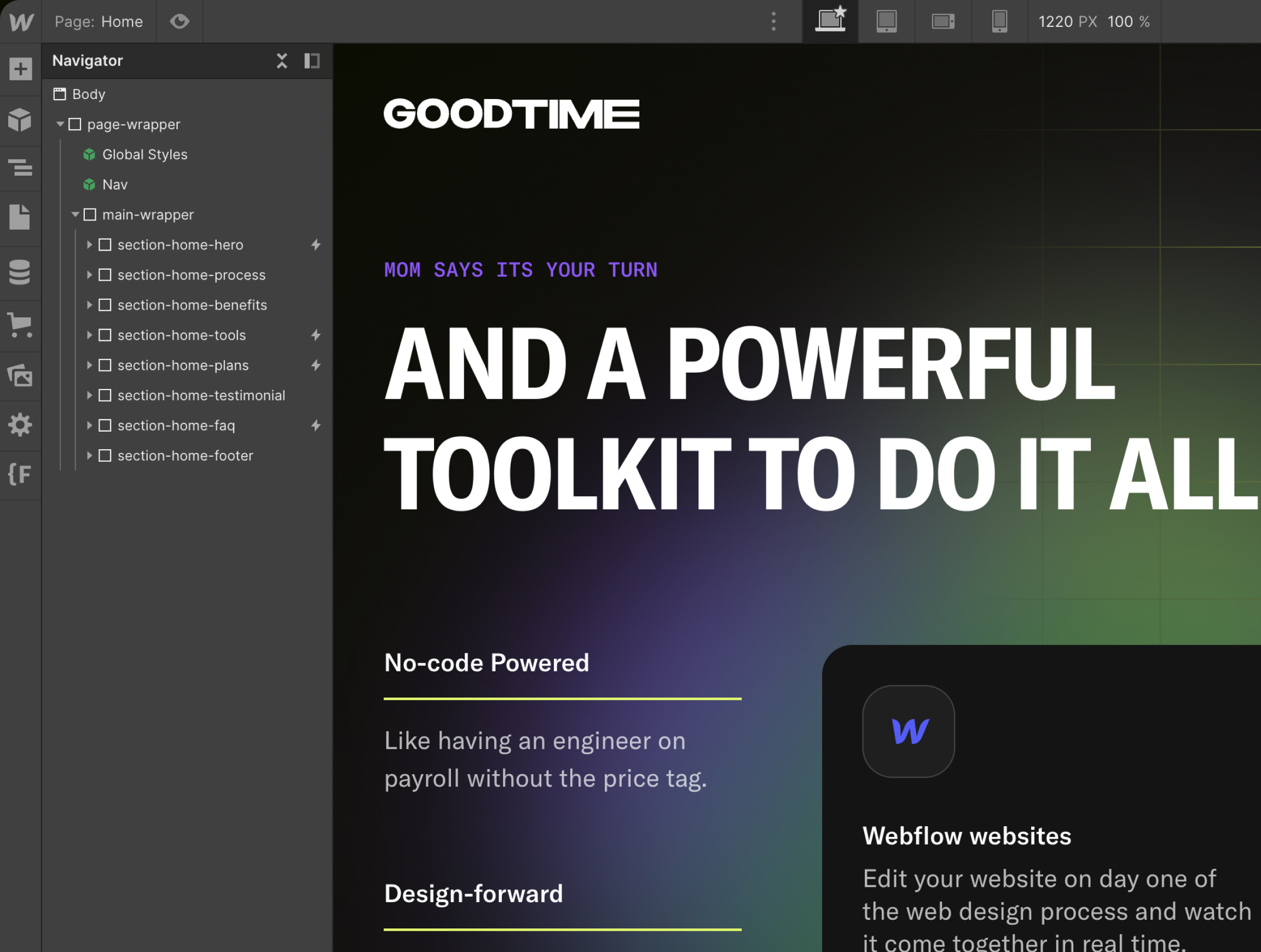Open the Add Elements panel
The image size is (1261, 952).
pos(20,68)
